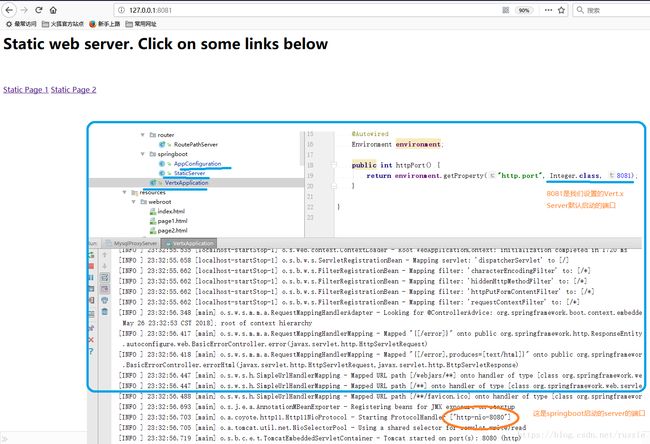
Task: Fold the httpPort method at line 18
Action: click(x=334, y=165)
